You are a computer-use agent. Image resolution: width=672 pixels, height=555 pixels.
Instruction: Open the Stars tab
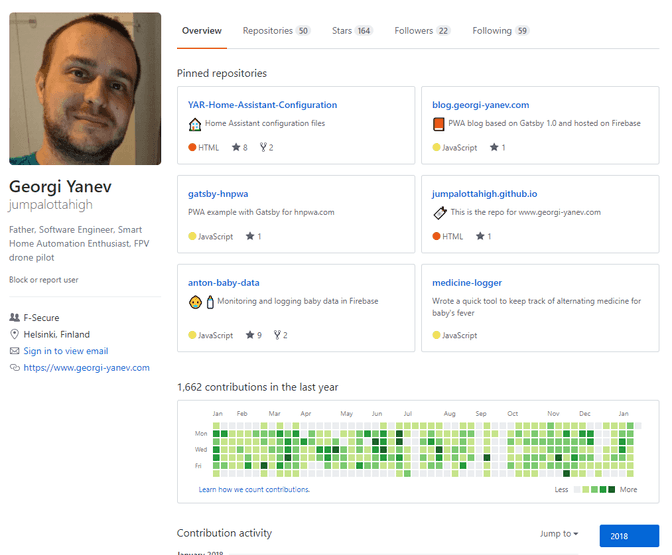pos(352,31)
